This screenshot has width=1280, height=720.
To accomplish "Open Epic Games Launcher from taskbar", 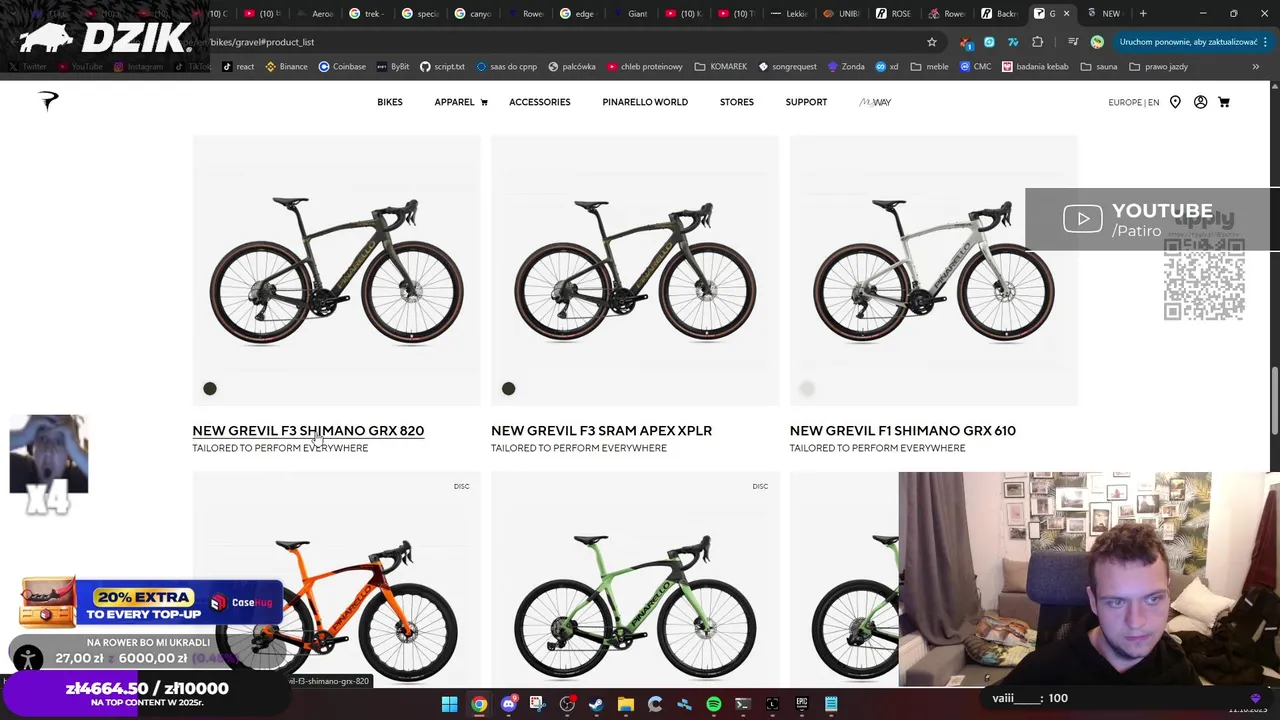I will [802, 704].
